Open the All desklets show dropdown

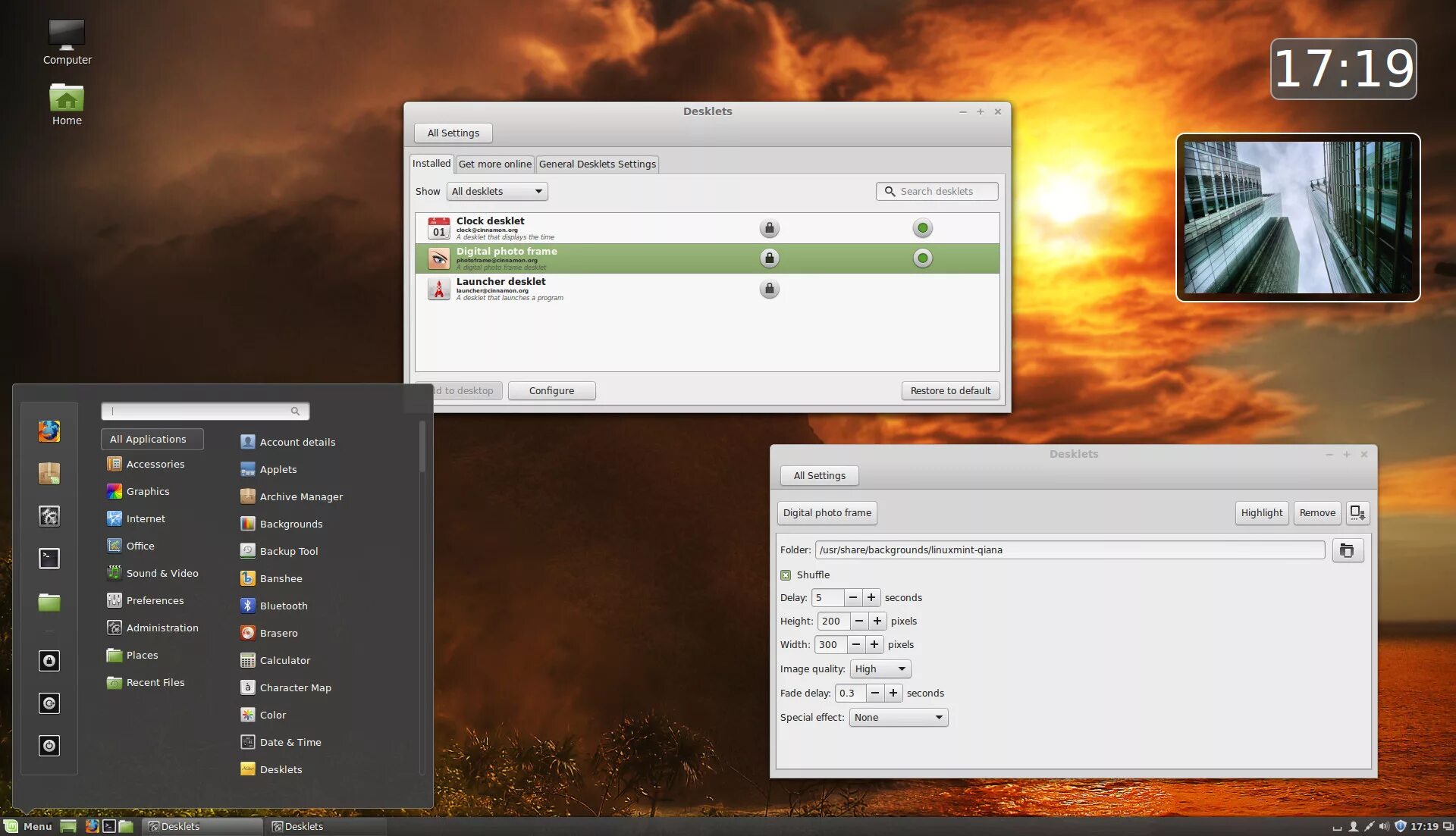(x=497, y=192)
